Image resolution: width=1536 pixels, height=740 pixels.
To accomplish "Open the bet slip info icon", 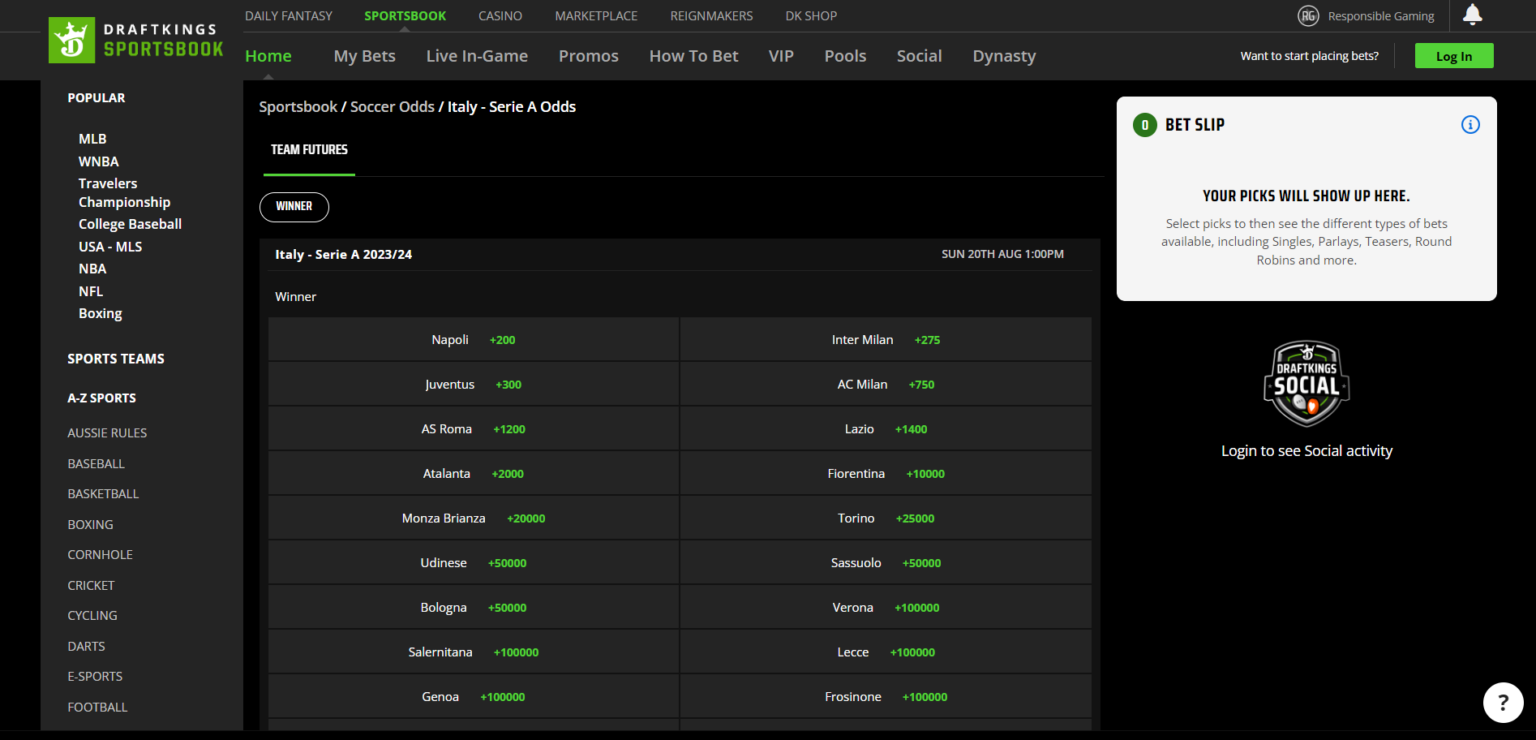I will tap(1470, 125).
